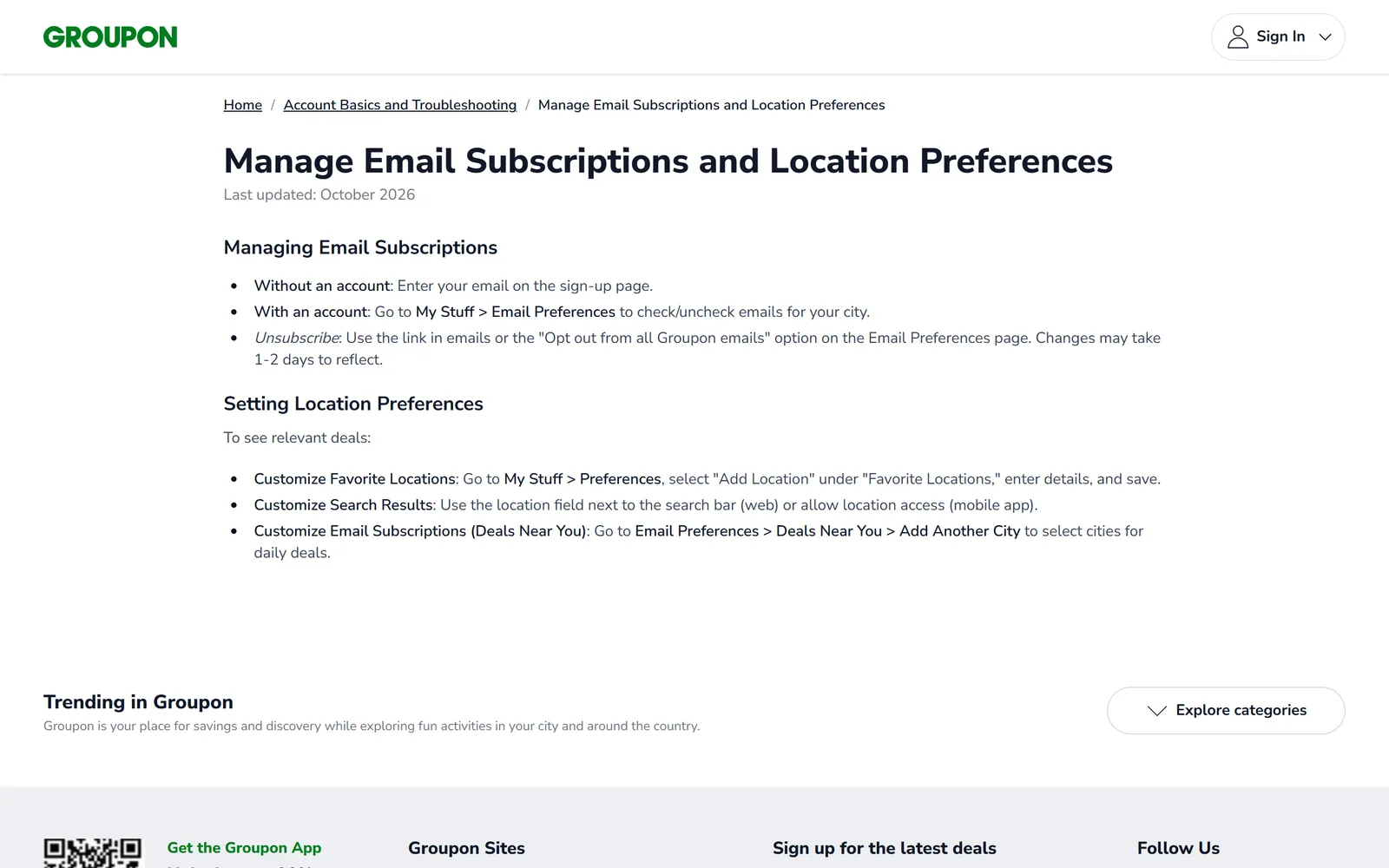Click 'Trending in Groupon' heading
Viewport: 1389px width, 868px height.
tap(138, 702)
